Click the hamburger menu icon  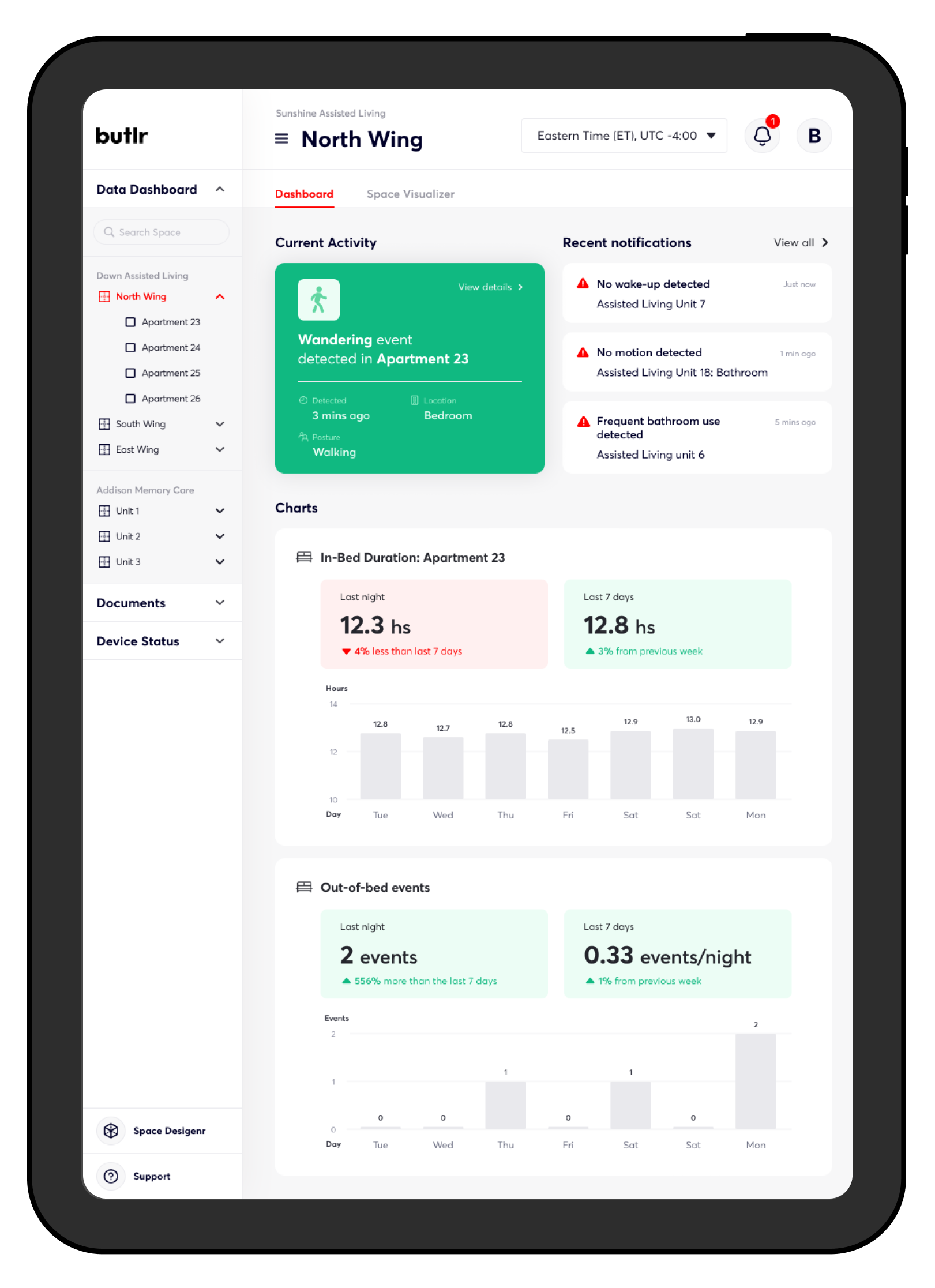tap(281, 138)
